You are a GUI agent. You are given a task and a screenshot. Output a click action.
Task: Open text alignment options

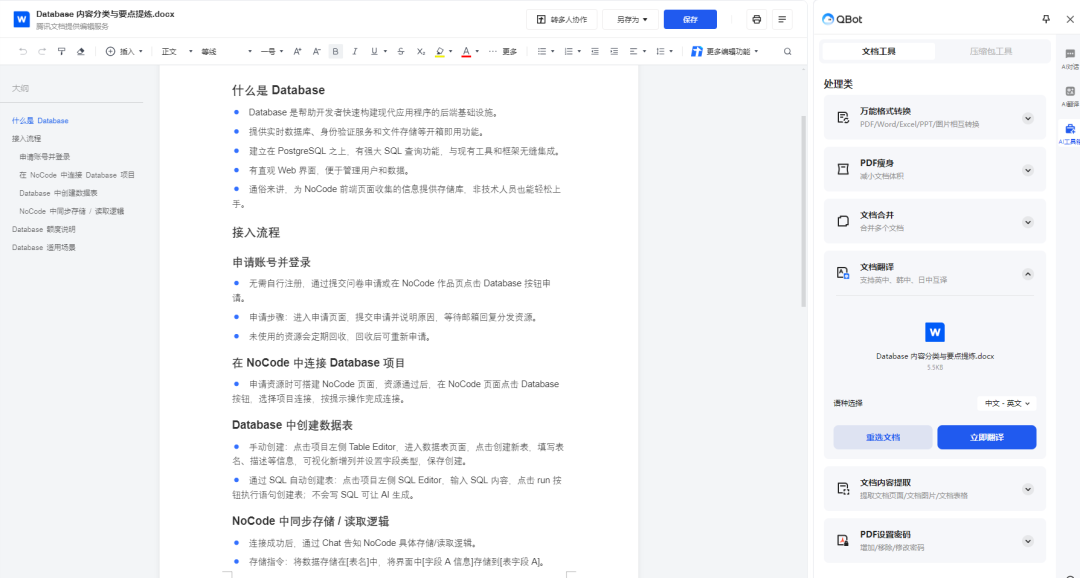tap(637, 51)
